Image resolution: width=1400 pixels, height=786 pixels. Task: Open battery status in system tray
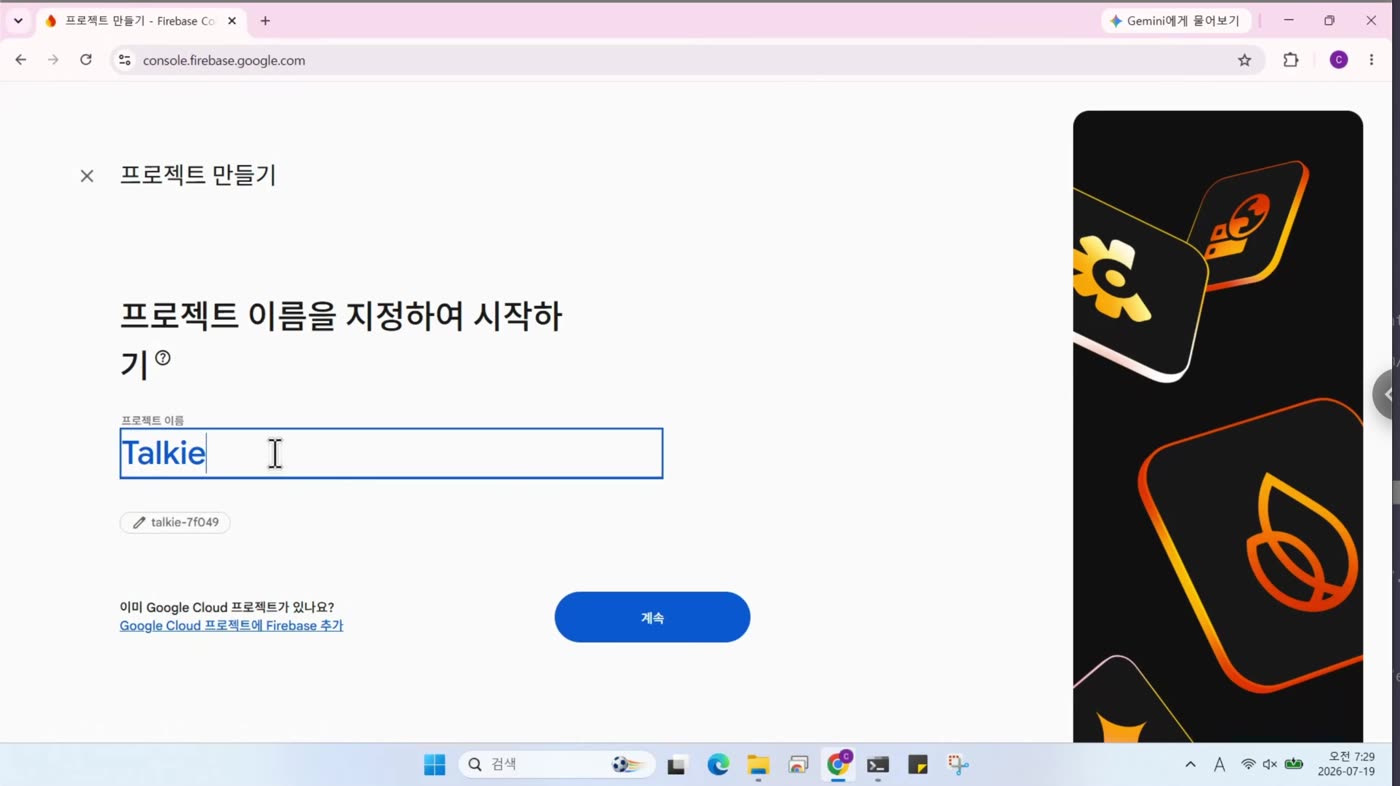[1294, 765]
